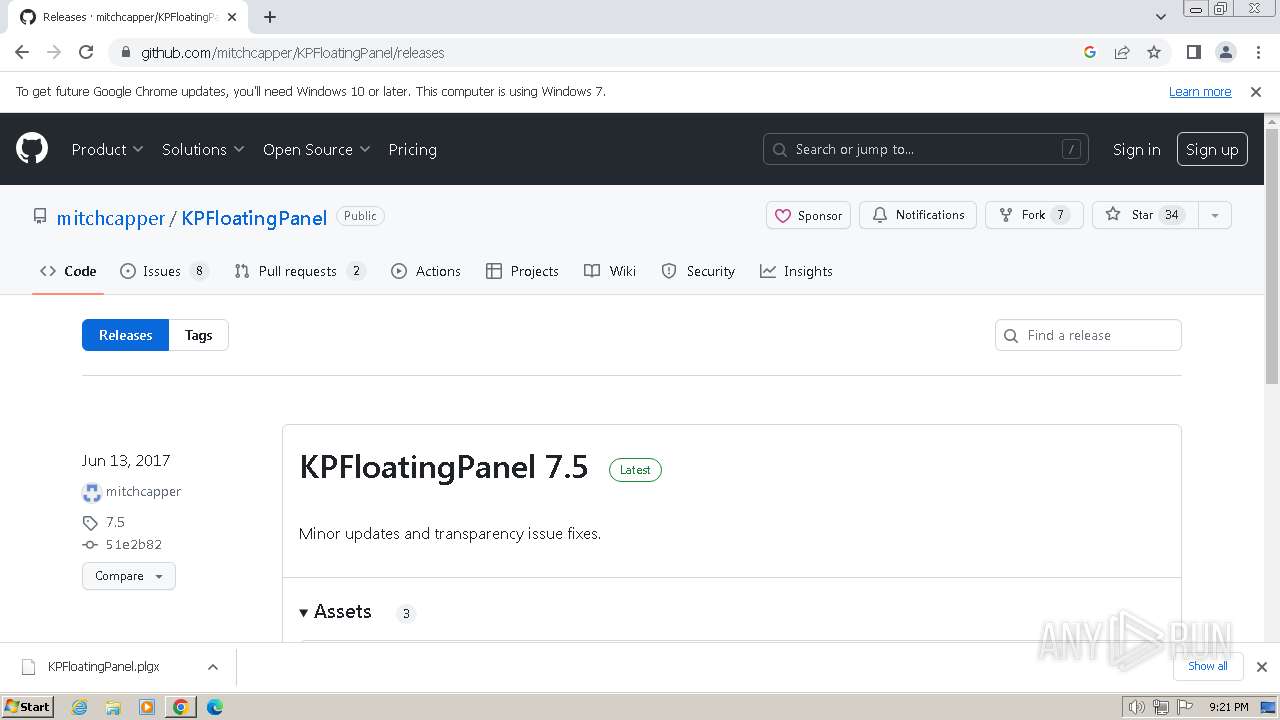Click the Share this page icon

tap(1122, 52)
